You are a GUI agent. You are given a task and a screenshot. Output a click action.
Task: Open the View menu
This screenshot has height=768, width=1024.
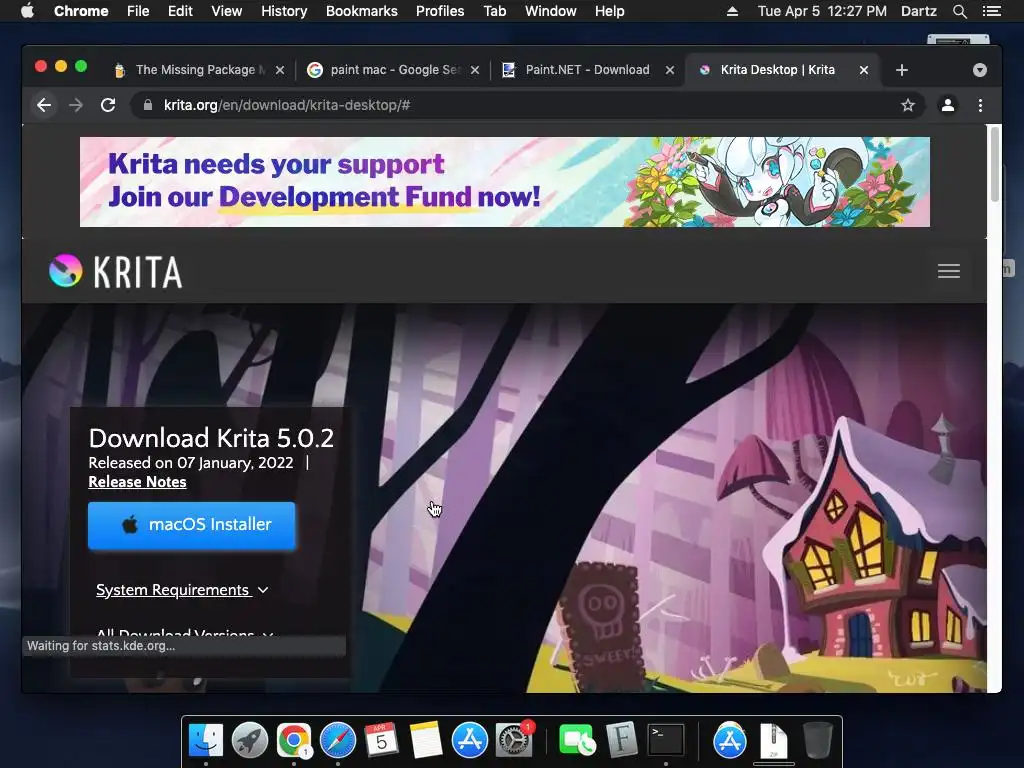point(227,11)
